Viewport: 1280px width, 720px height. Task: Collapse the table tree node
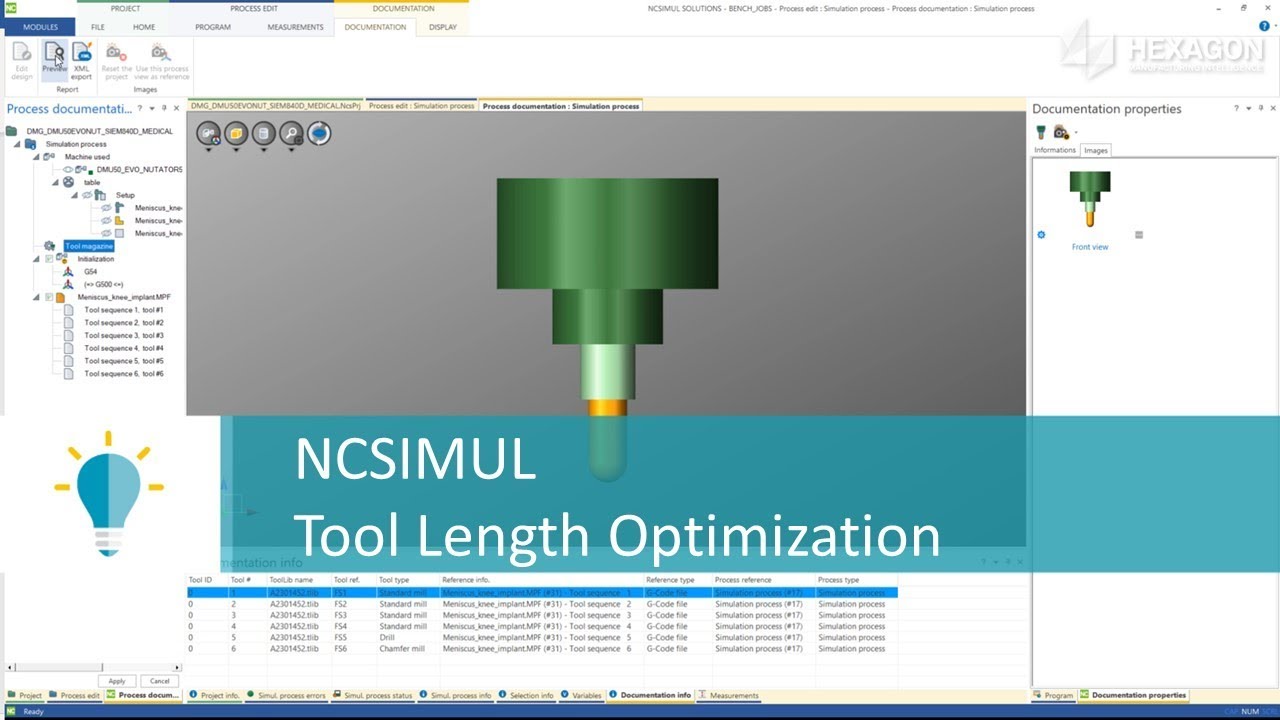point(56,182)
